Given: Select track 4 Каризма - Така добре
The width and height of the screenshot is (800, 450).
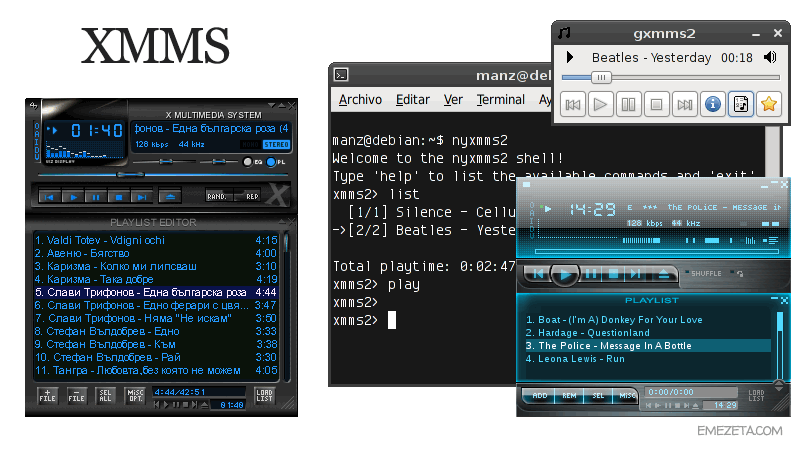Looking at the screenshot, I should coord(156,280).
